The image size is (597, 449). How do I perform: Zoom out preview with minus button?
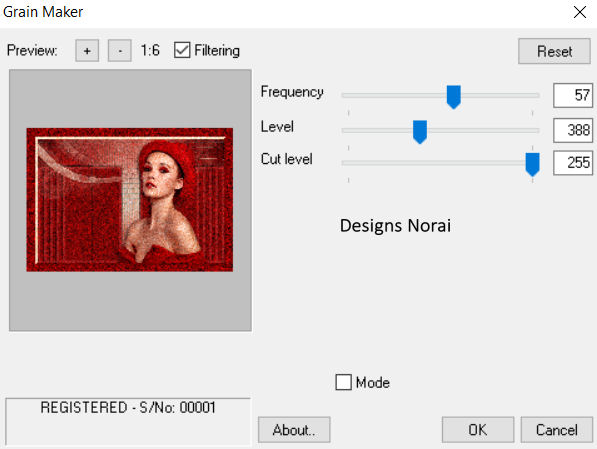click(120, 51)
